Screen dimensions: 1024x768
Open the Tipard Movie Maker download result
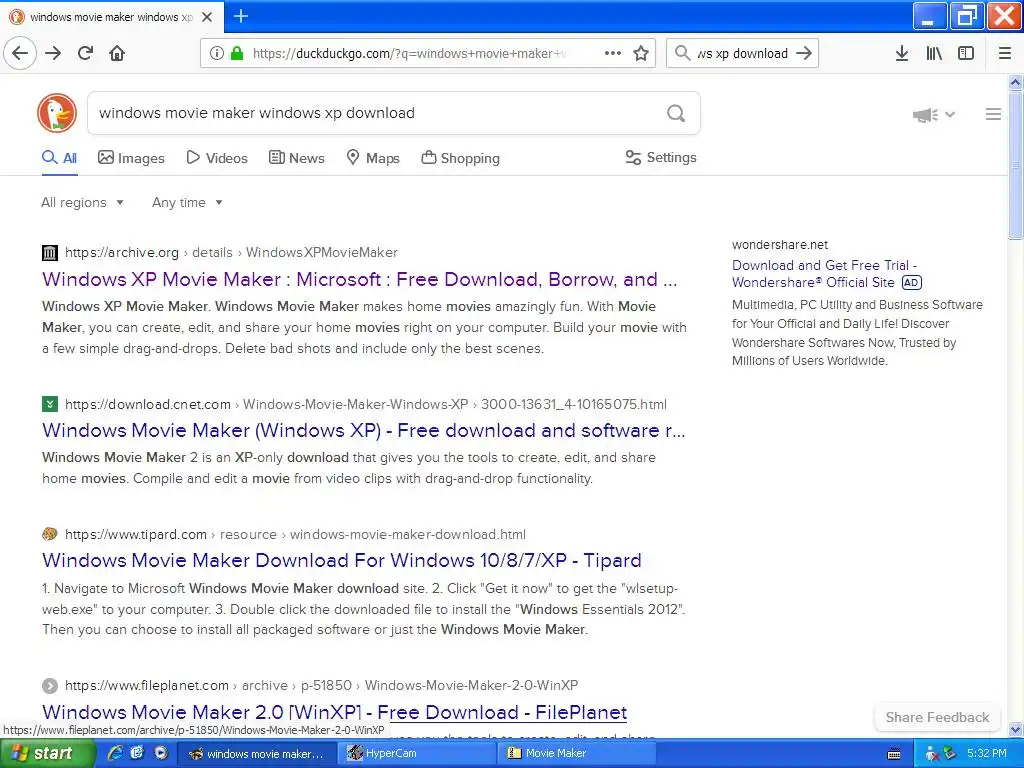342,560
